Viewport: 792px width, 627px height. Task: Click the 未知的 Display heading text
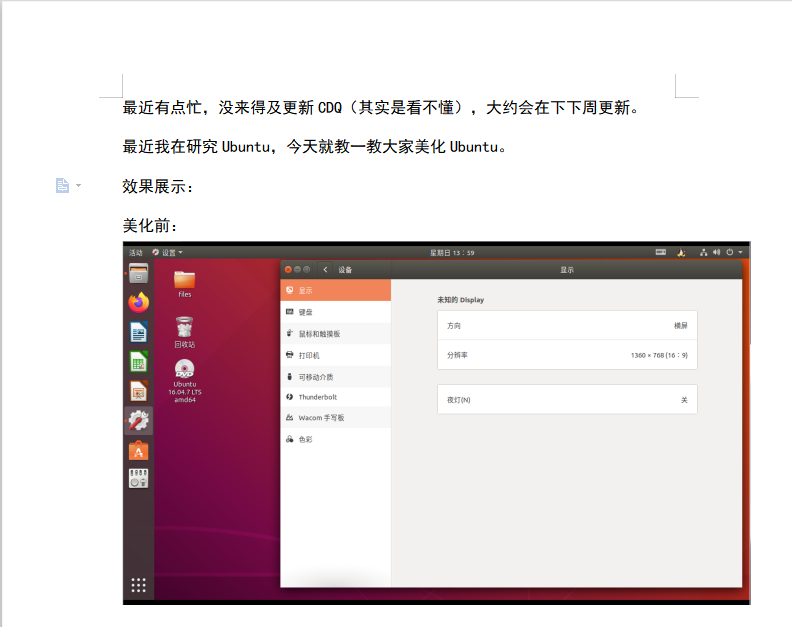pyautogui.click(x=461, y=300)
